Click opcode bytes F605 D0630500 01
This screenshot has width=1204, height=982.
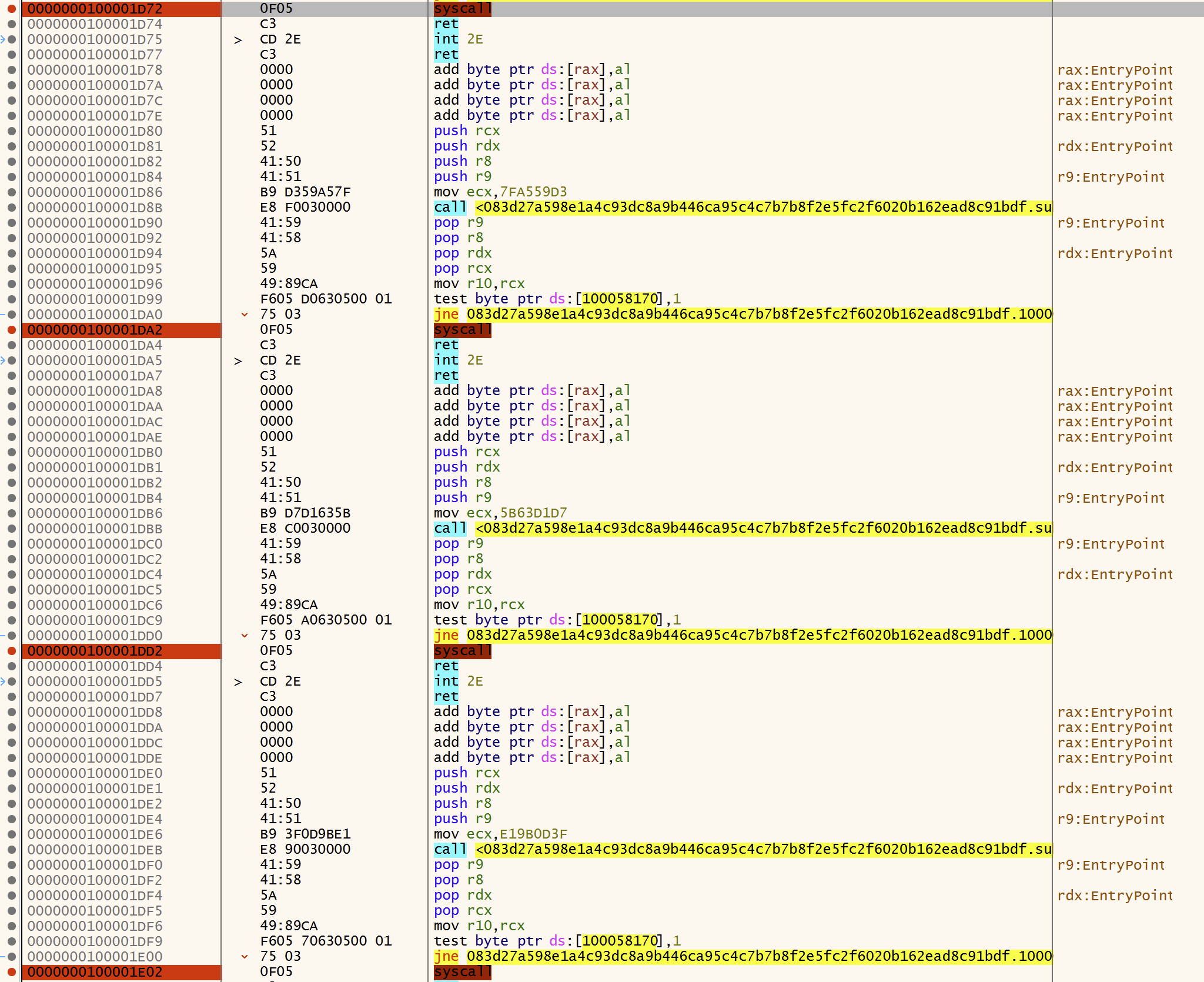(x=326, y=299)
